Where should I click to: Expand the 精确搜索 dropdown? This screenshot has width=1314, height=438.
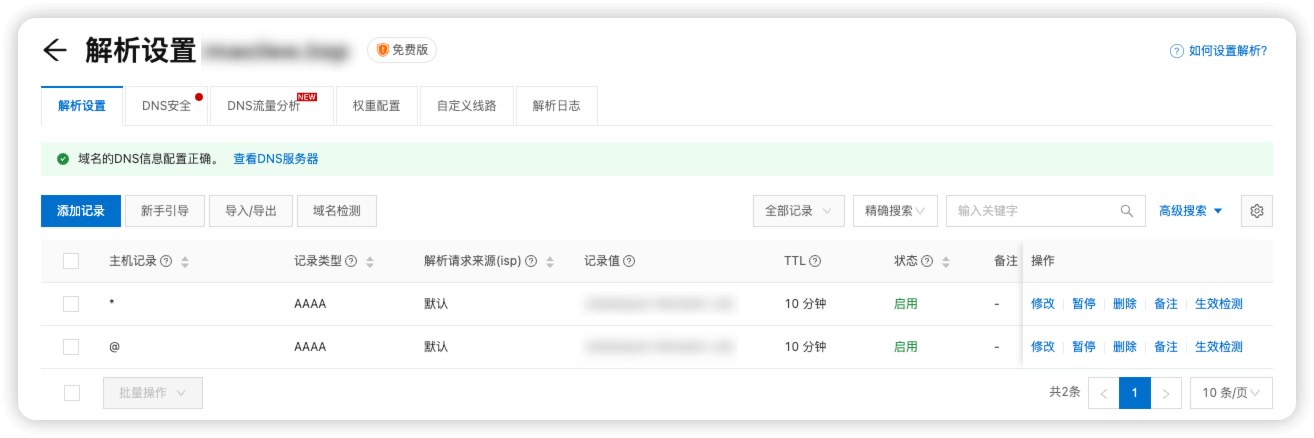[895, 211]
